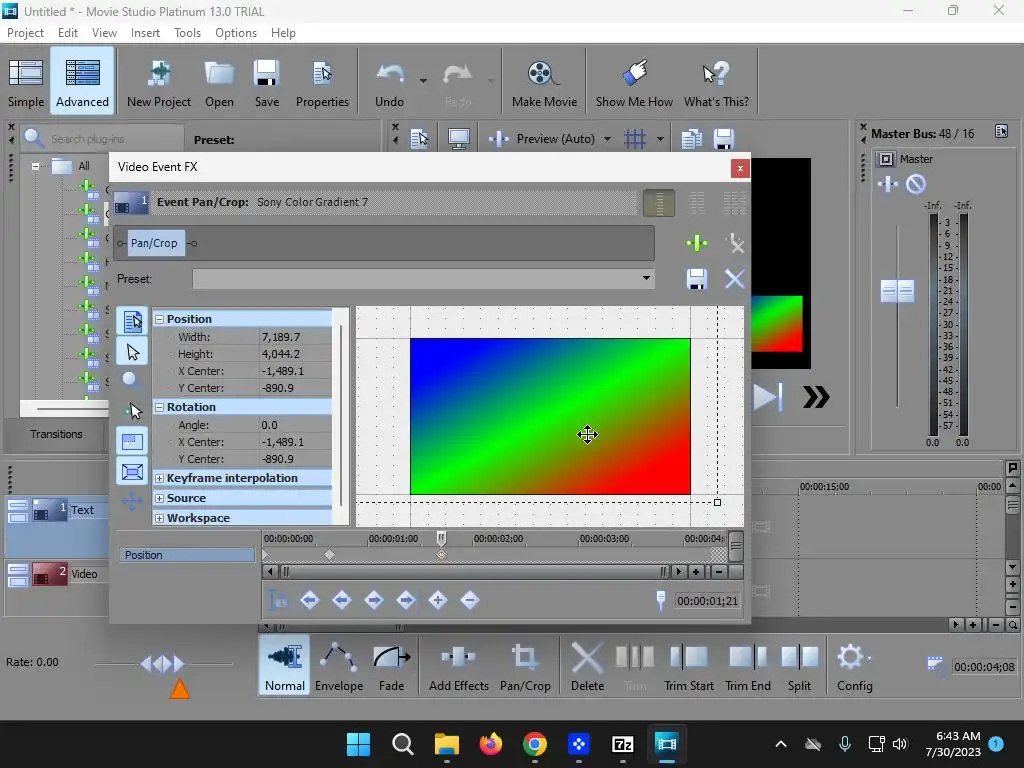Viewport: 1024px width, 768px height.
Task: Click the New Project toolbar icon
Action: (159, 82)
